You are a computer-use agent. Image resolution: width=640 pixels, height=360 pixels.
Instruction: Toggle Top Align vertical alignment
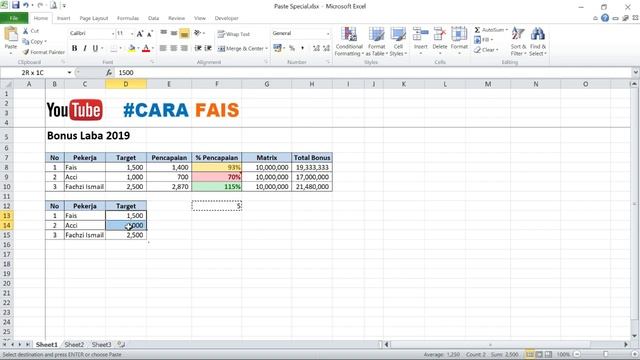pyautogui.click(x=164, y=33)
